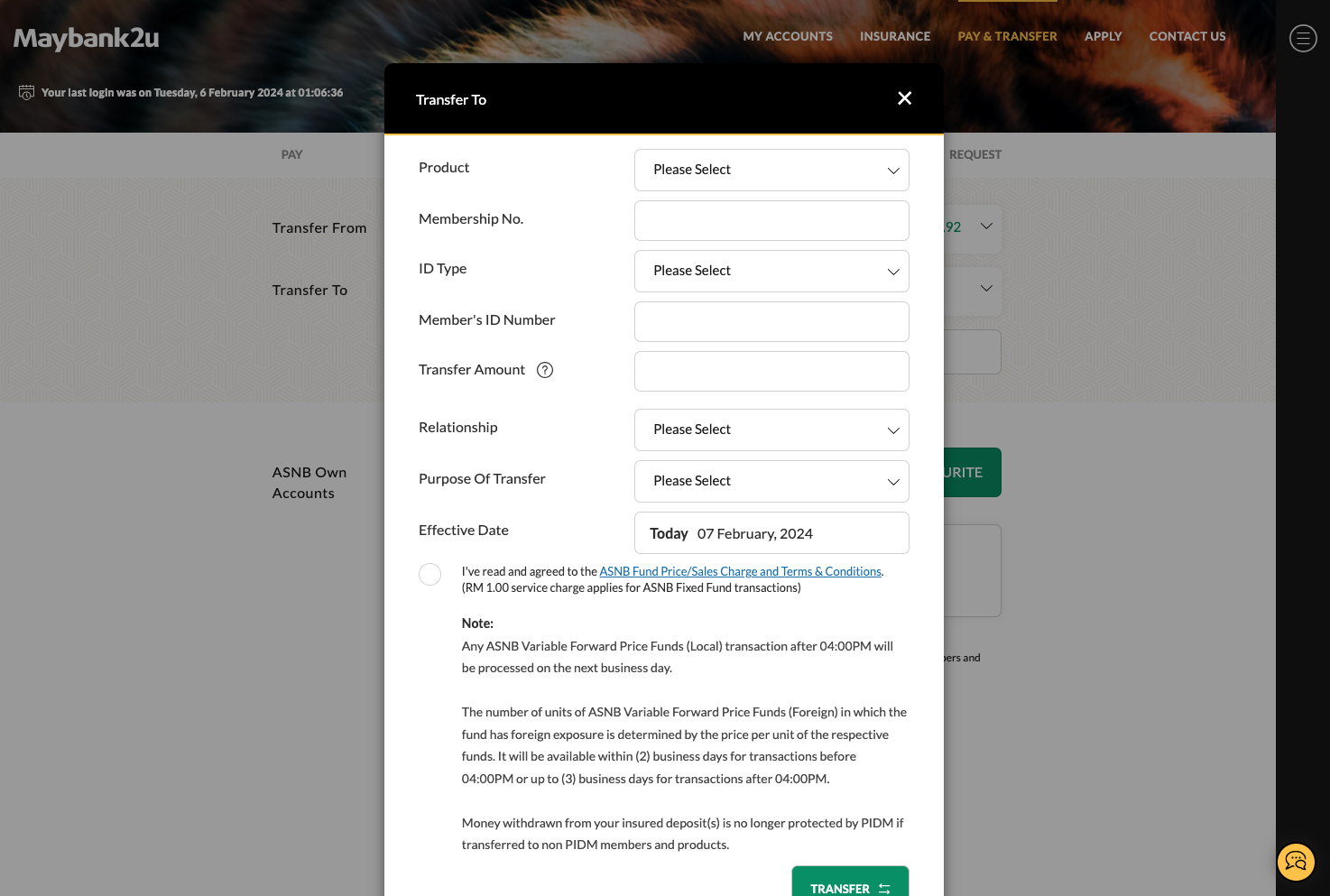Image resolution: width=1330 pixels, height=896 pixels.
Task: Pick the Effective Date field
Action: (x=771, y=533)
